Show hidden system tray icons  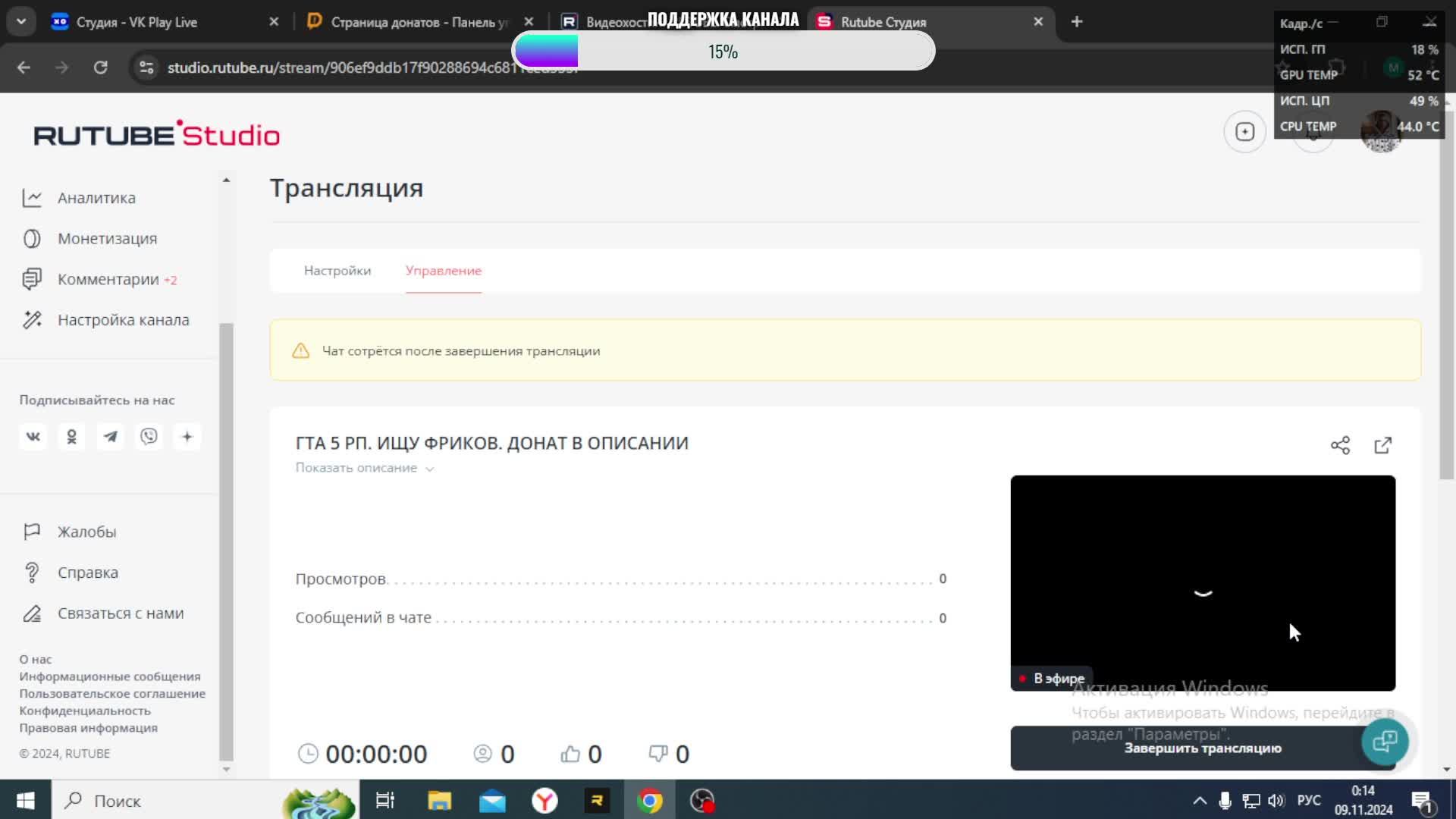tap(1200, 801)
